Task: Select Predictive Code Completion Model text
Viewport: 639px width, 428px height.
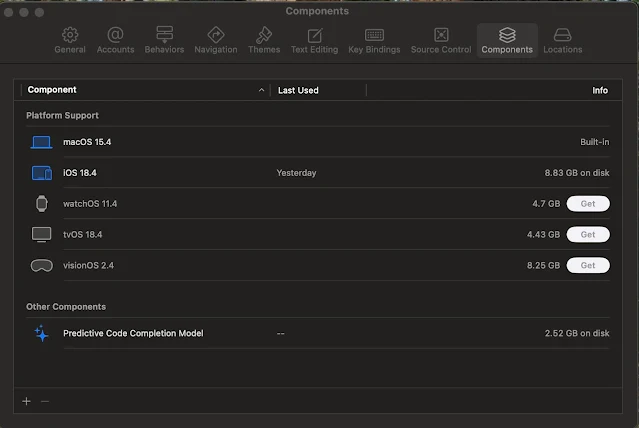Action: coord(133,333)
